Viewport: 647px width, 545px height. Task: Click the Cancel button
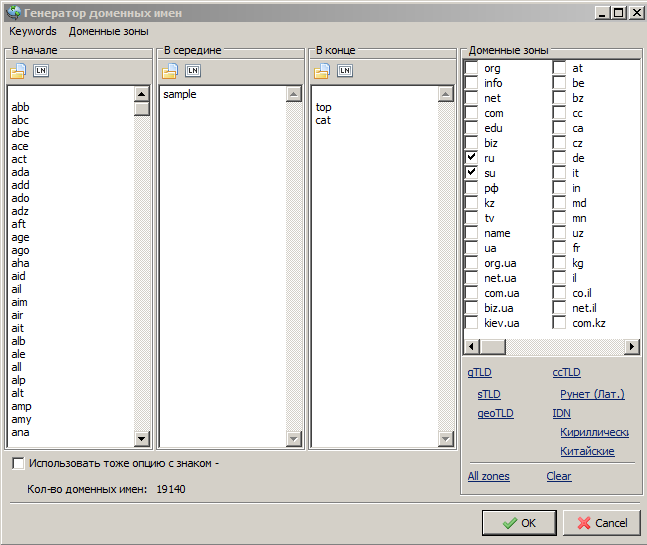[602, 523]
